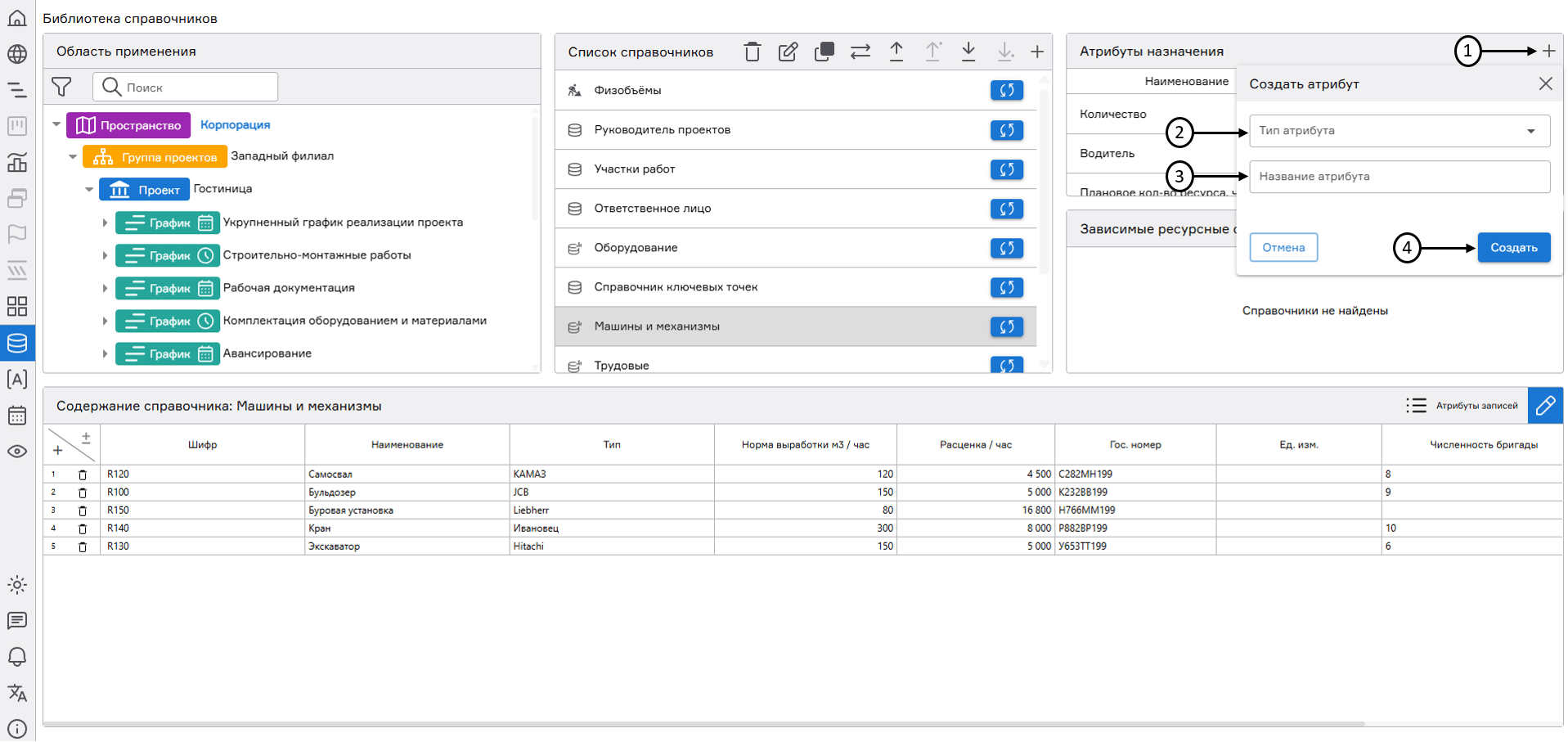
Task: Click the trash icon in Список справочников toolbar
Action: pyautogui.click(x=752, y=52)
